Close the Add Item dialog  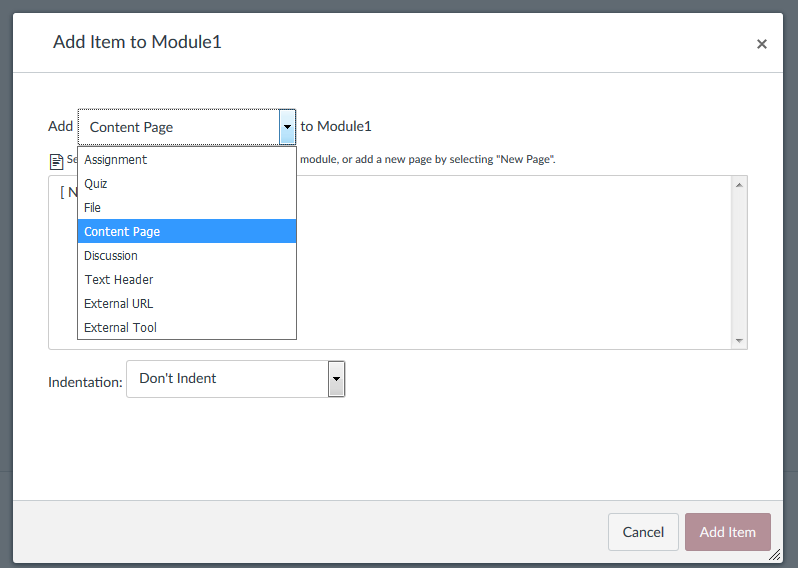pyautogui.click(x=762, y=44)
